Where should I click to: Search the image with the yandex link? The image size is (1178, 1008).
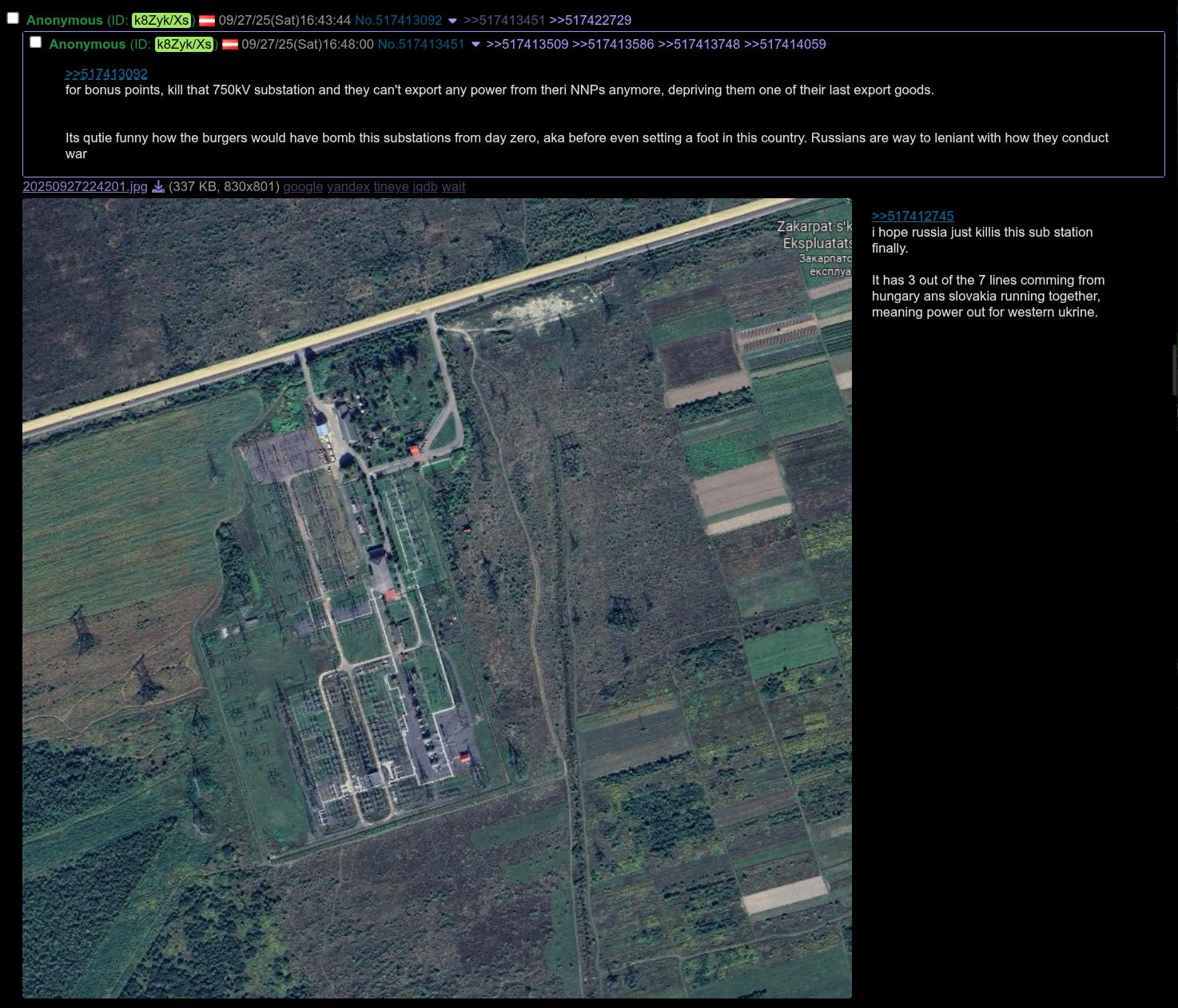point(348,186)
